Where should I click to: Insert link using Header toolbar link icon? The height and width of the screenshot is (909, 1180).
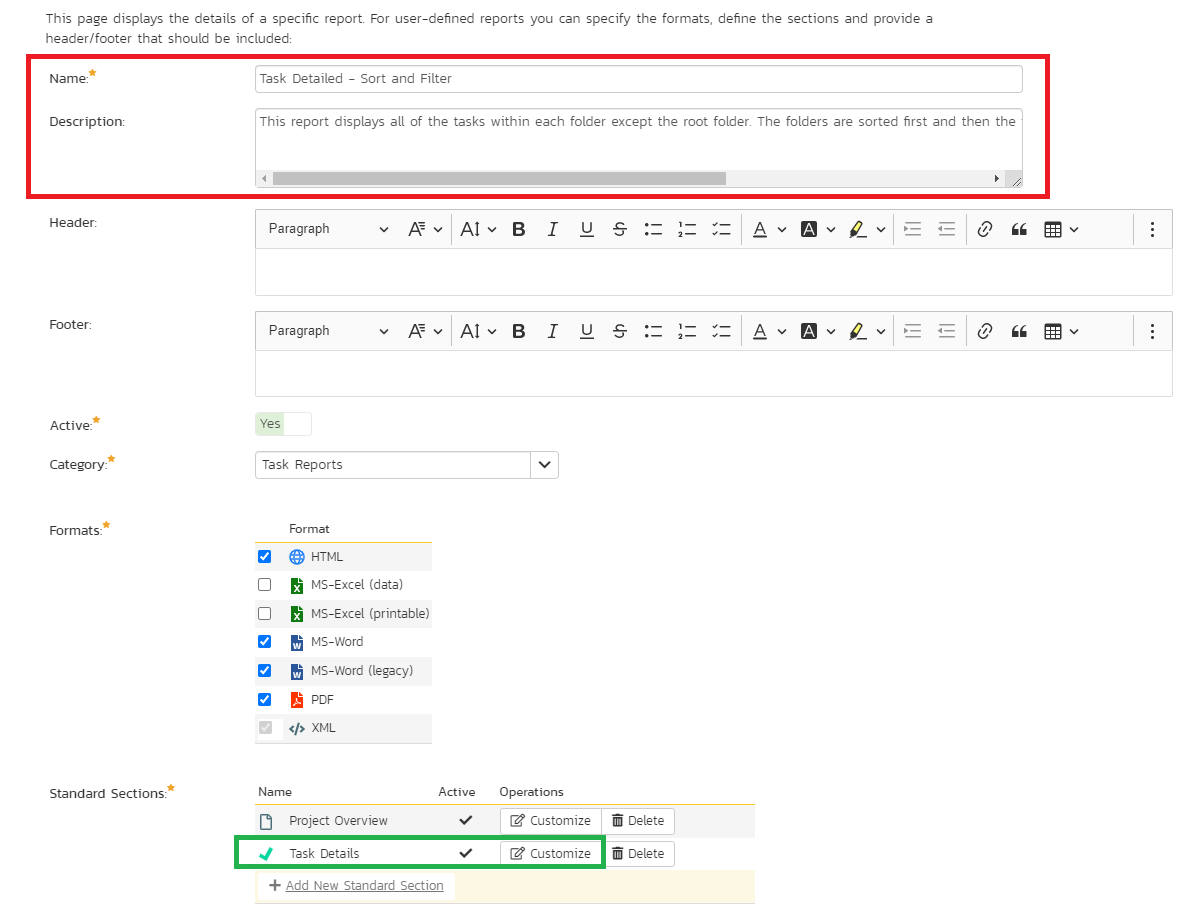point(984,229)
